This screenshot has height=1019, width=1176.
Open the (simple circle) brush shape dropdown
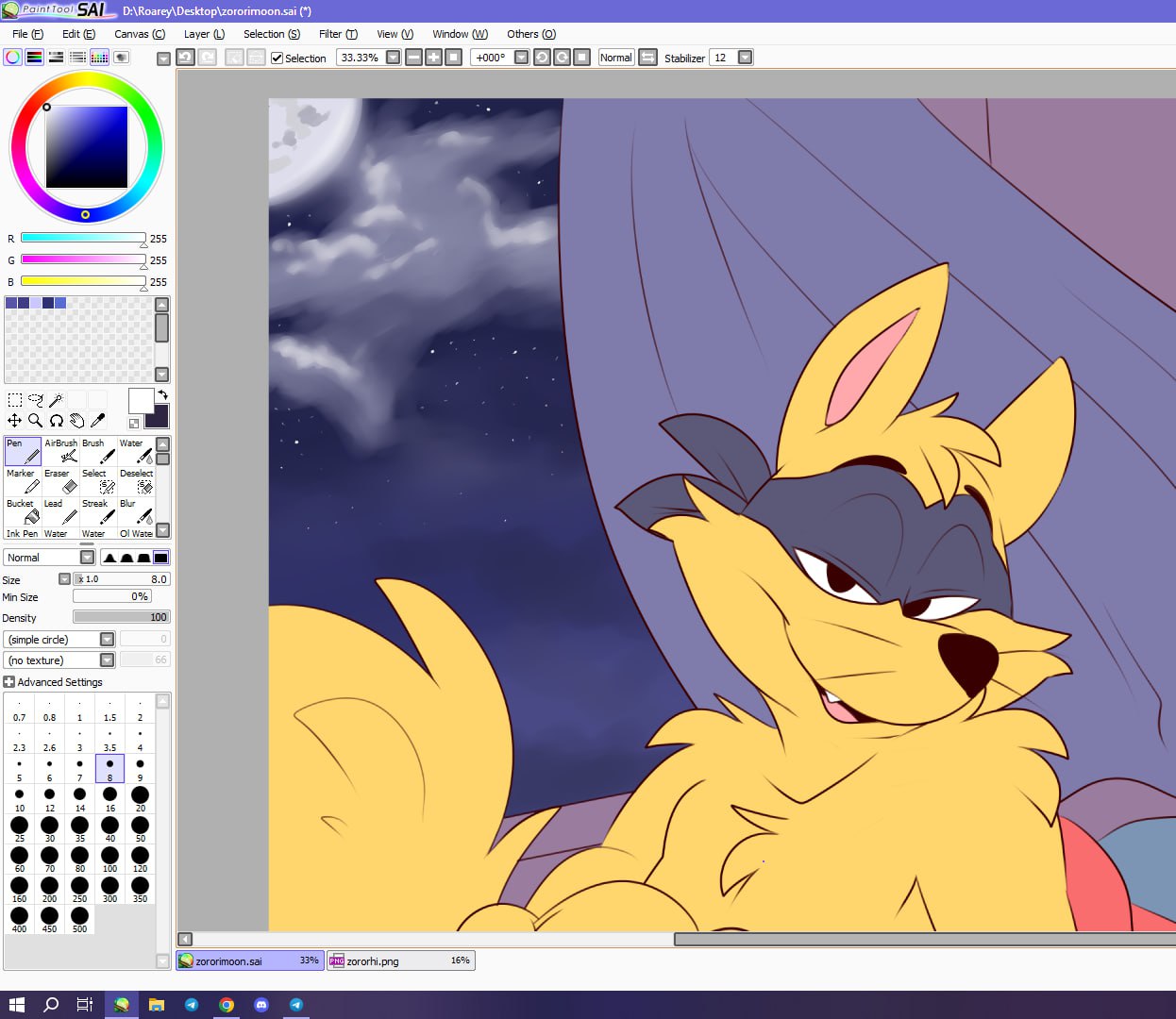click(x=107, y=640)
